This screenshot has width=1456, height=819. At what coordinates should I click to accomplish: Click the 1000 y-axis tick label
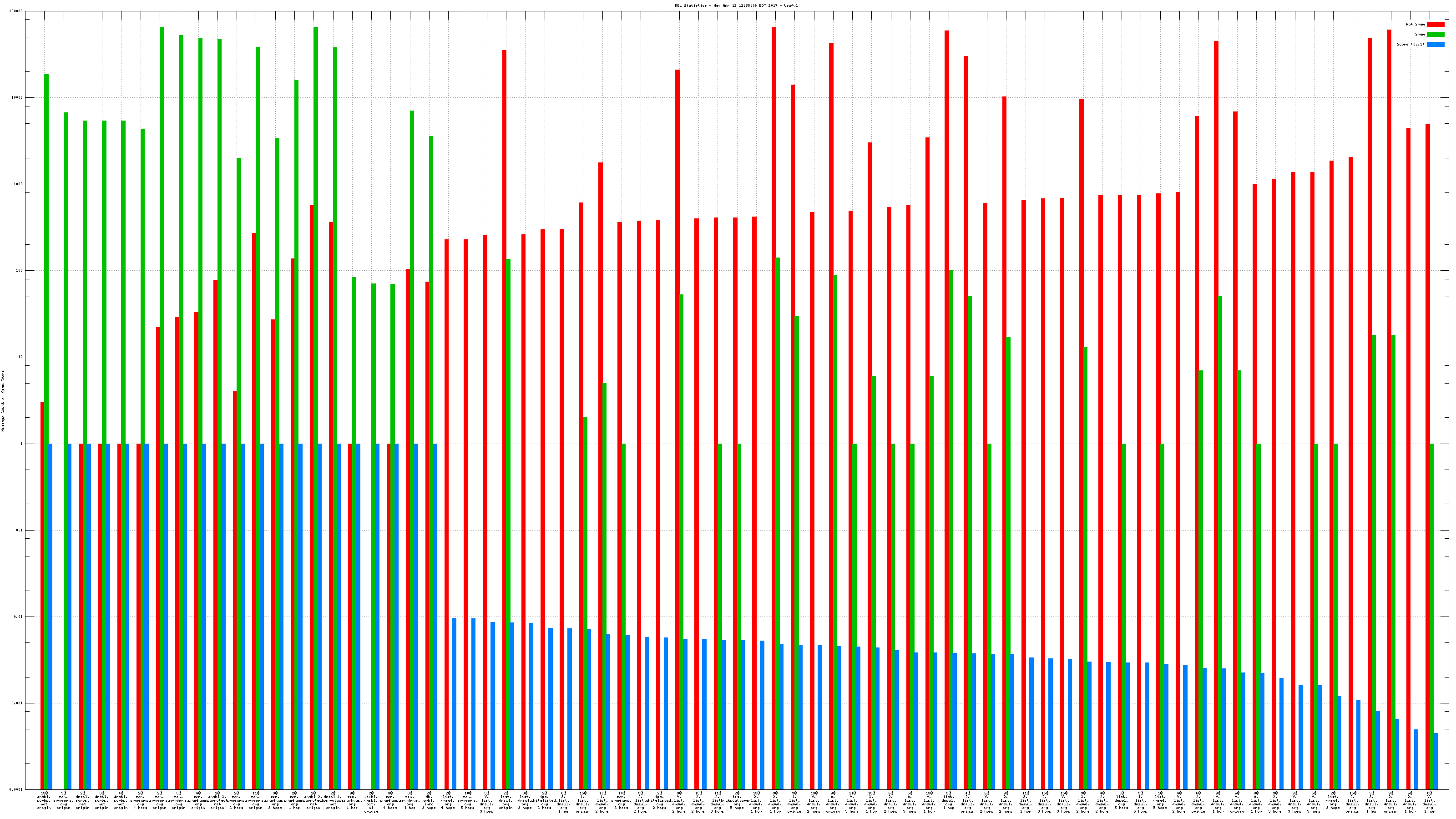(18, 184)
